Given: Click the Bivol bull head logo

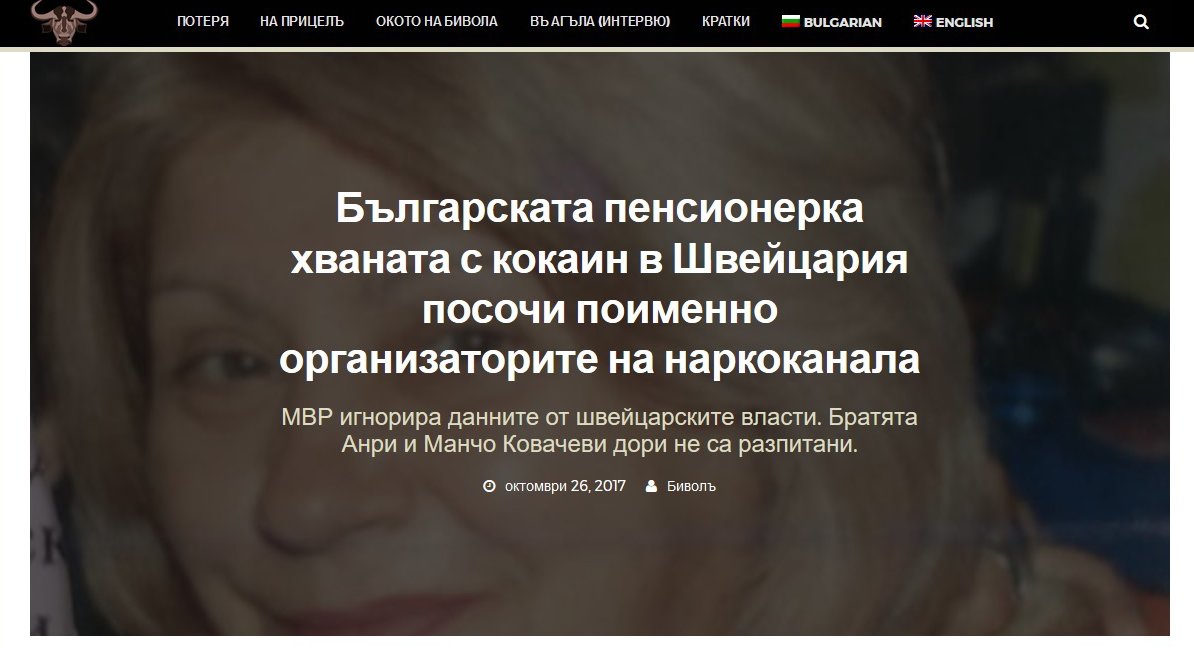Looking at the screenshot, I should point(64,21).
